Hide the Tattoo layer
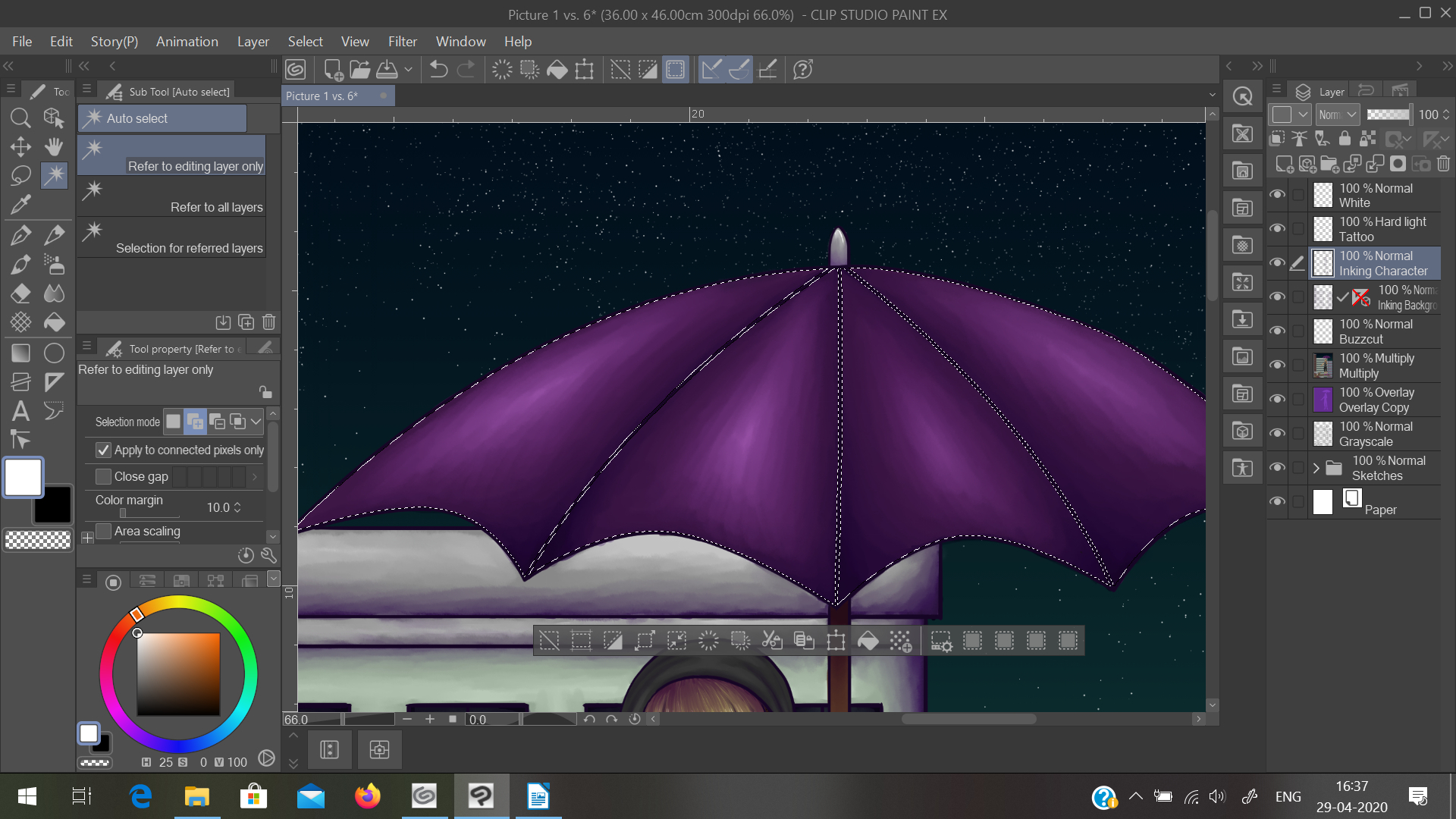Image resolution: width=1456 pixels, height=819 pixels. point(1277,228)
